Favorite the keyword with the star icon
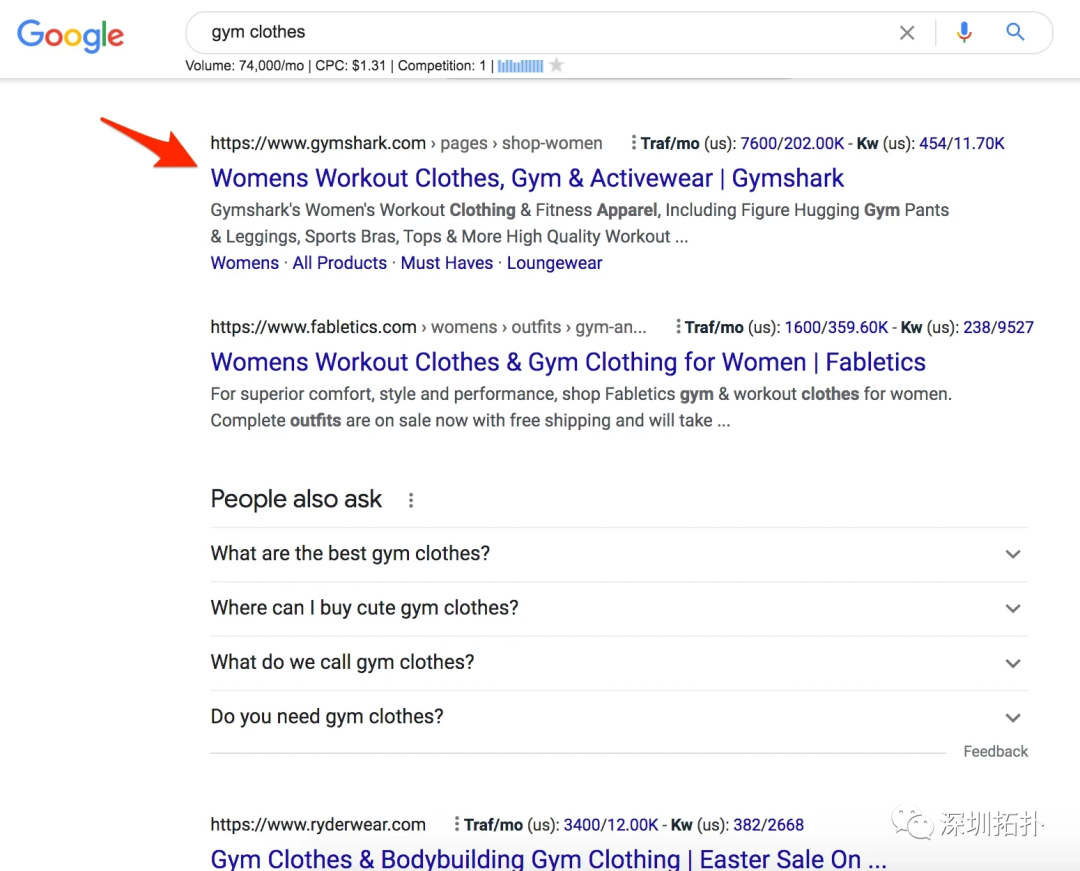 point(557,65)
